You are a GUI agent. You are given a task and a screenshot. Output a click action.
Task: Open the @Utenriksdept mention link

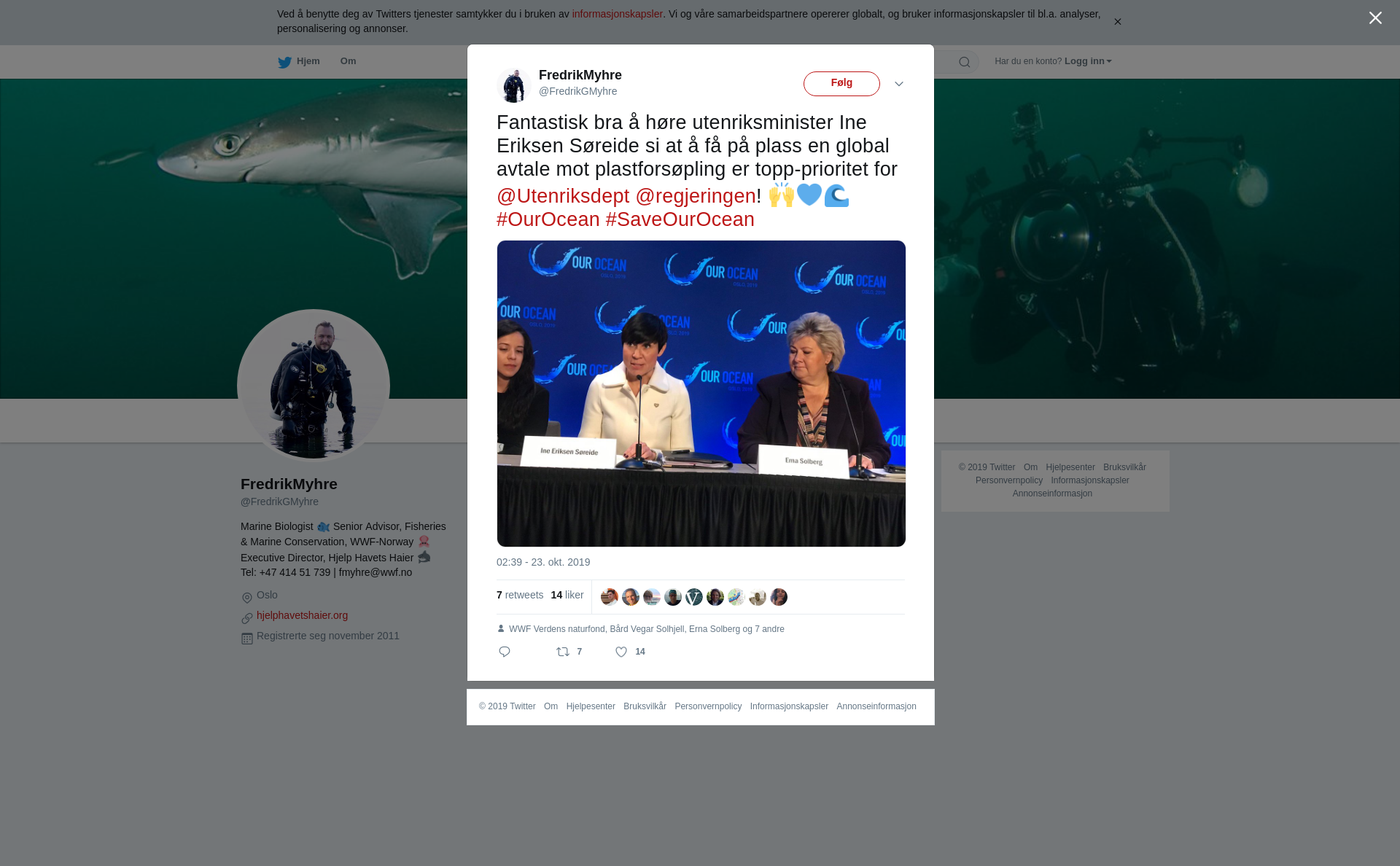563,196
